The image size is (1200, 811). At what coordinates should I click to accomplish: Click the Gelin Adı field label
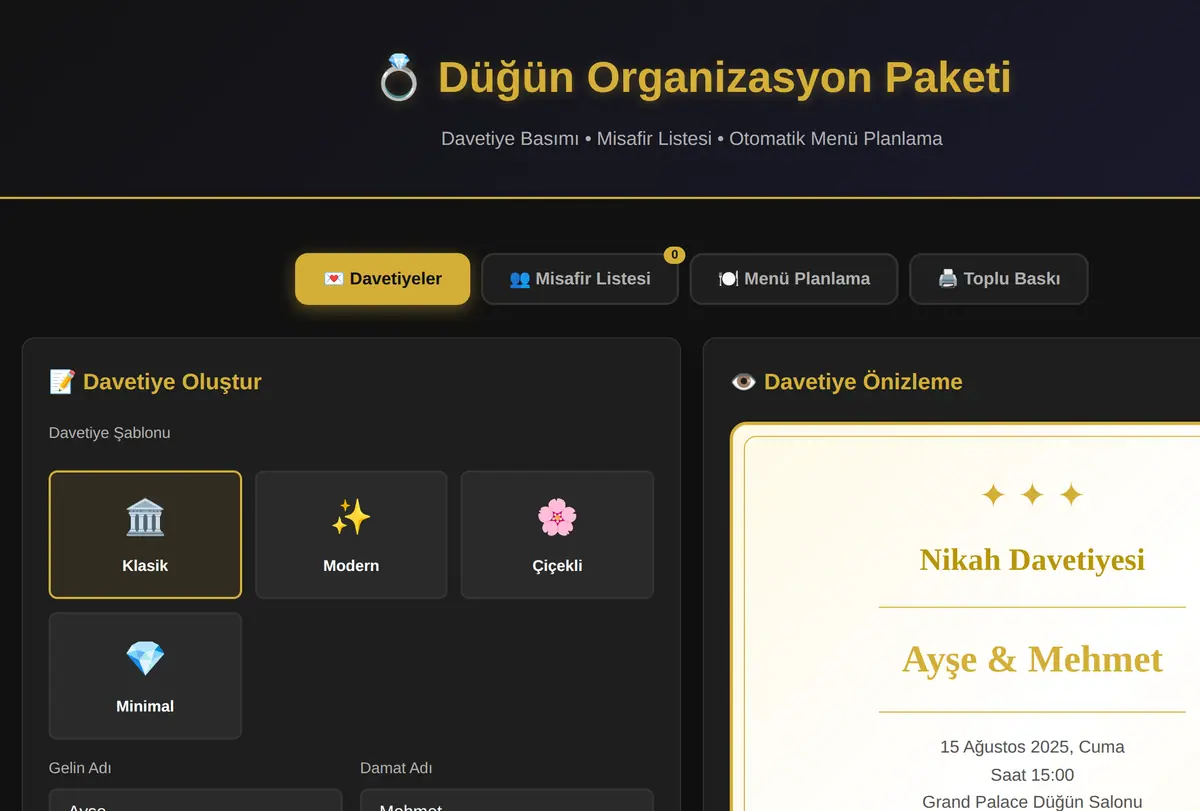pyautogui.click(x=80, y=768)
